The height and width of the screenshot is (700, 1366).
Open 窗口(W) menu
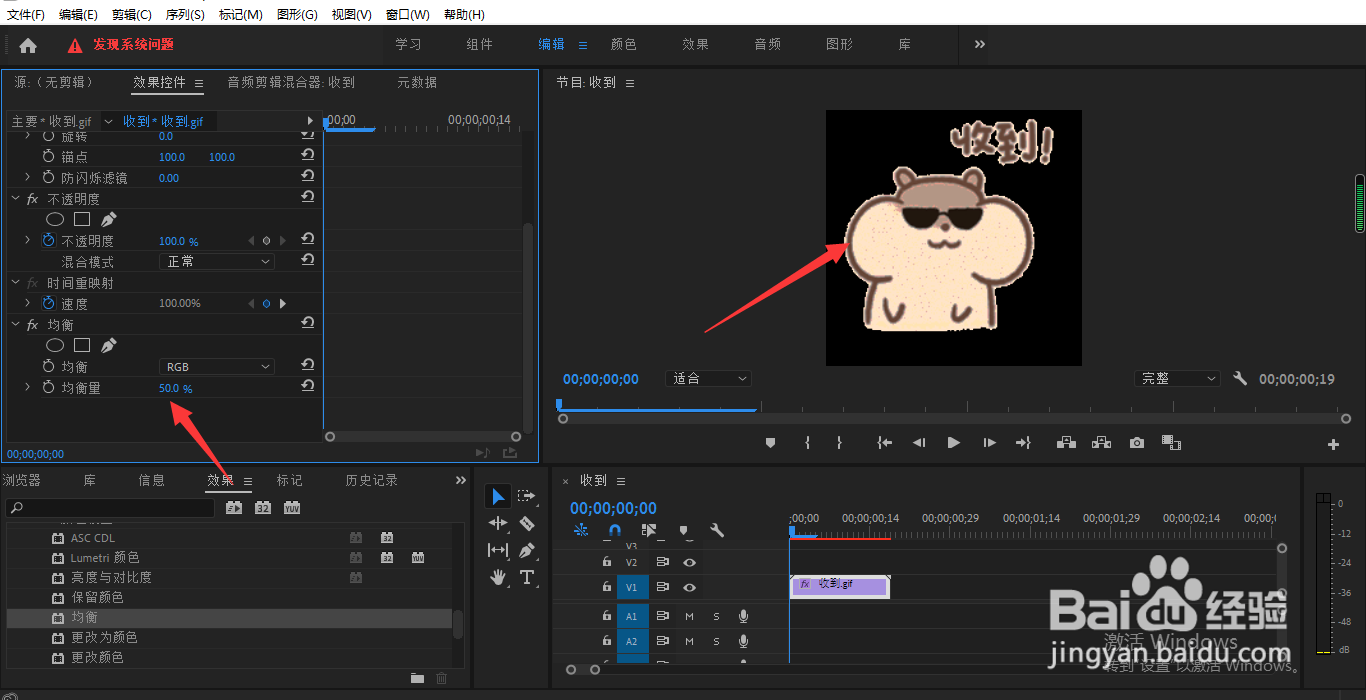(x=407, y=15)
